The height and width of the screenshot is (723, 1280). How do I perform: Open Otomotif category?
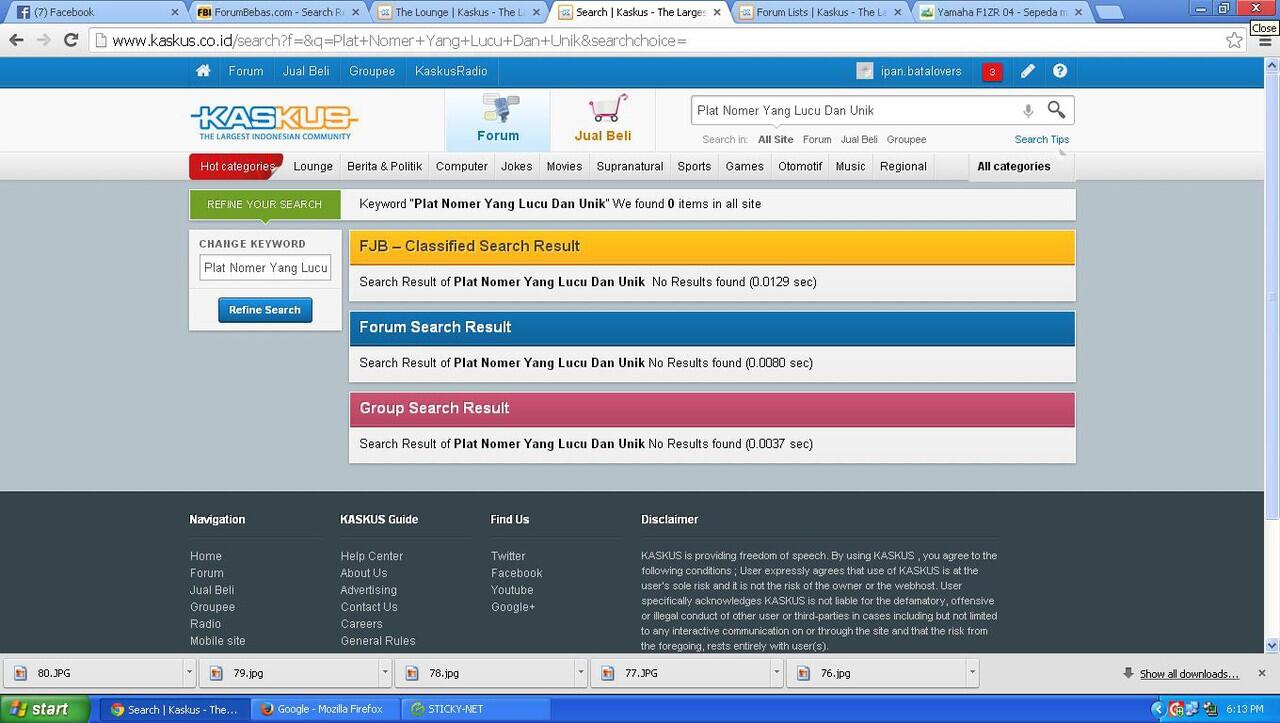[x=800, y=166]
